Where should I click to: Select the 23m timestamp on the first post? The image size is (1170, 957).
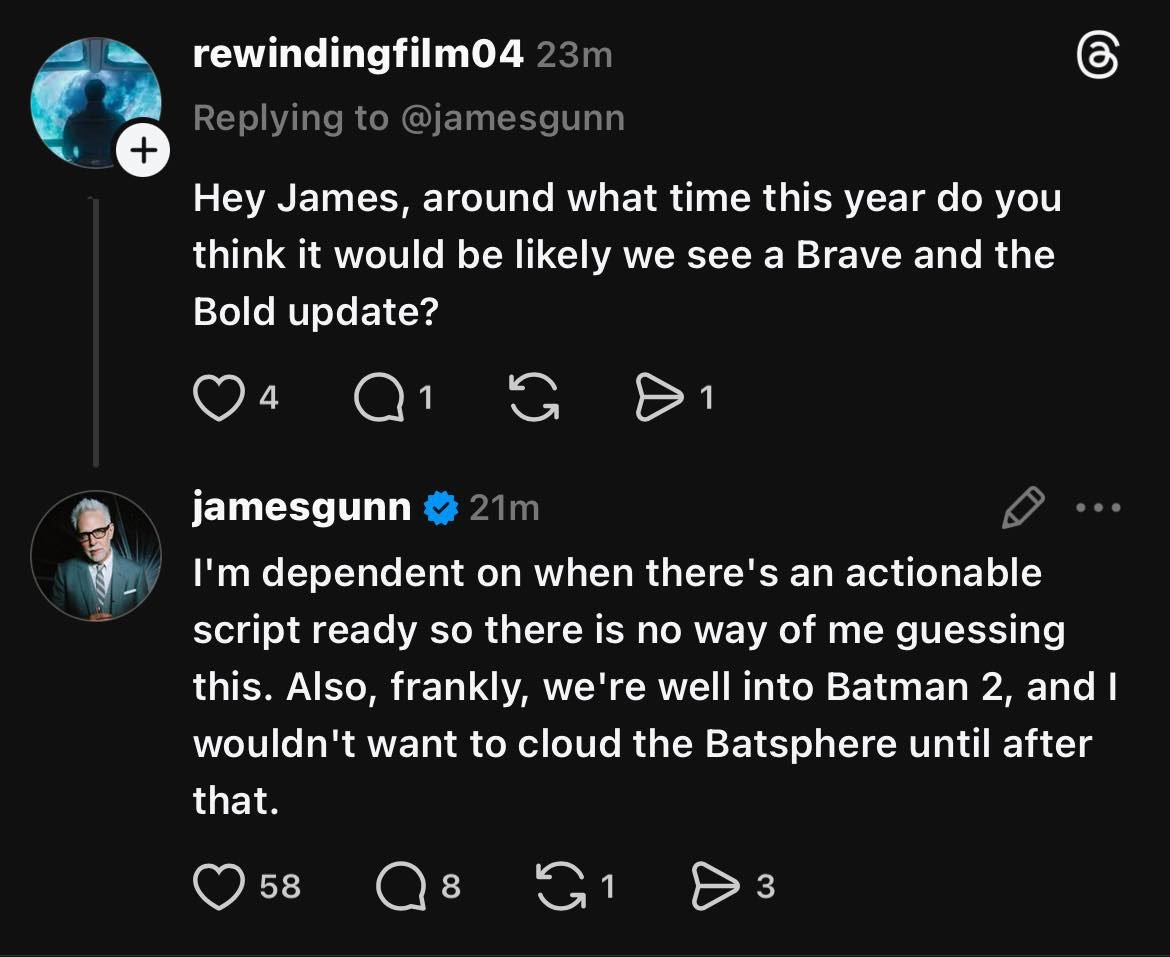click(573, 55)
